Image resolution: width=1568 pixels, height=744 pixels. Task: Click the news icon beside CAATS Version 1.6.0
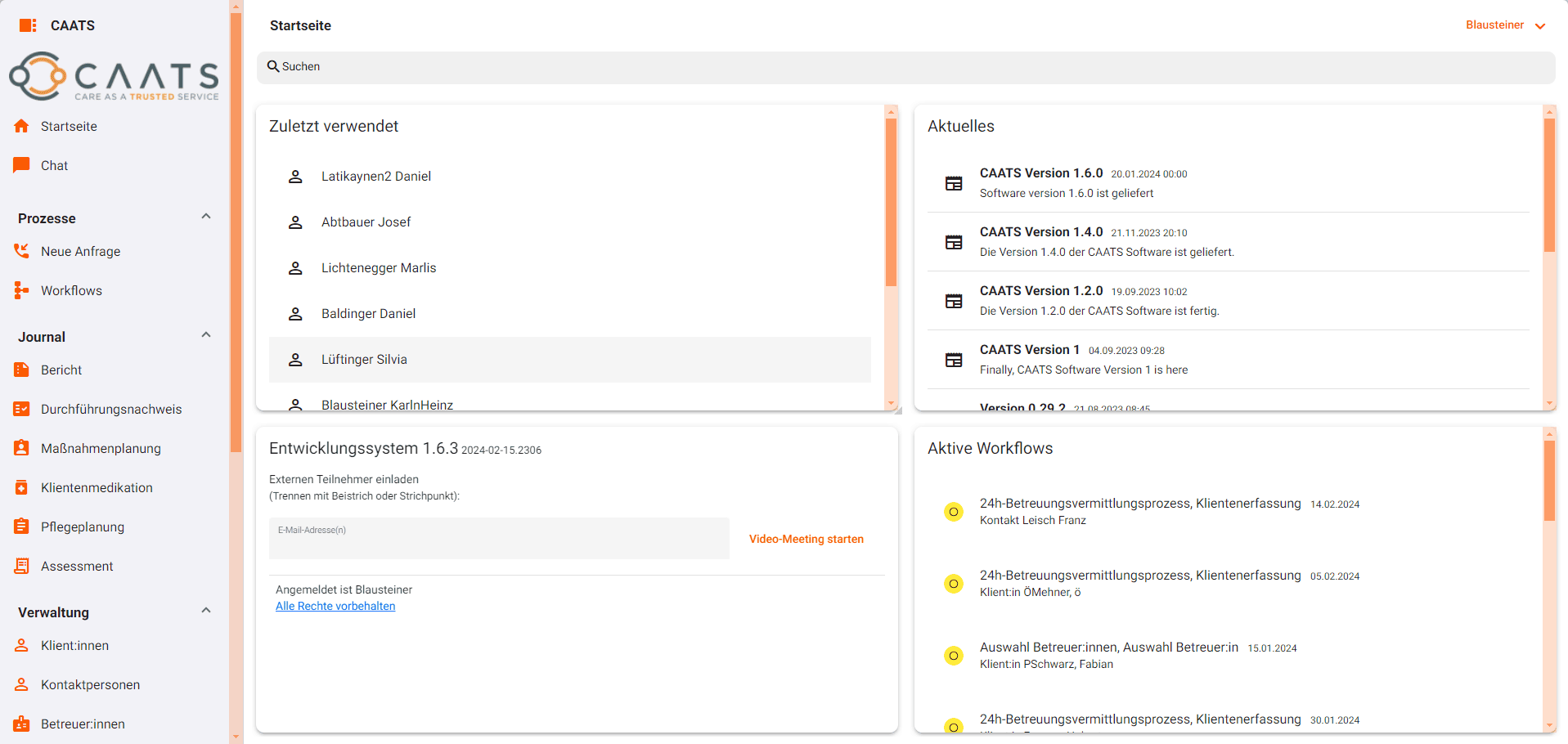[x=954, y=183]
